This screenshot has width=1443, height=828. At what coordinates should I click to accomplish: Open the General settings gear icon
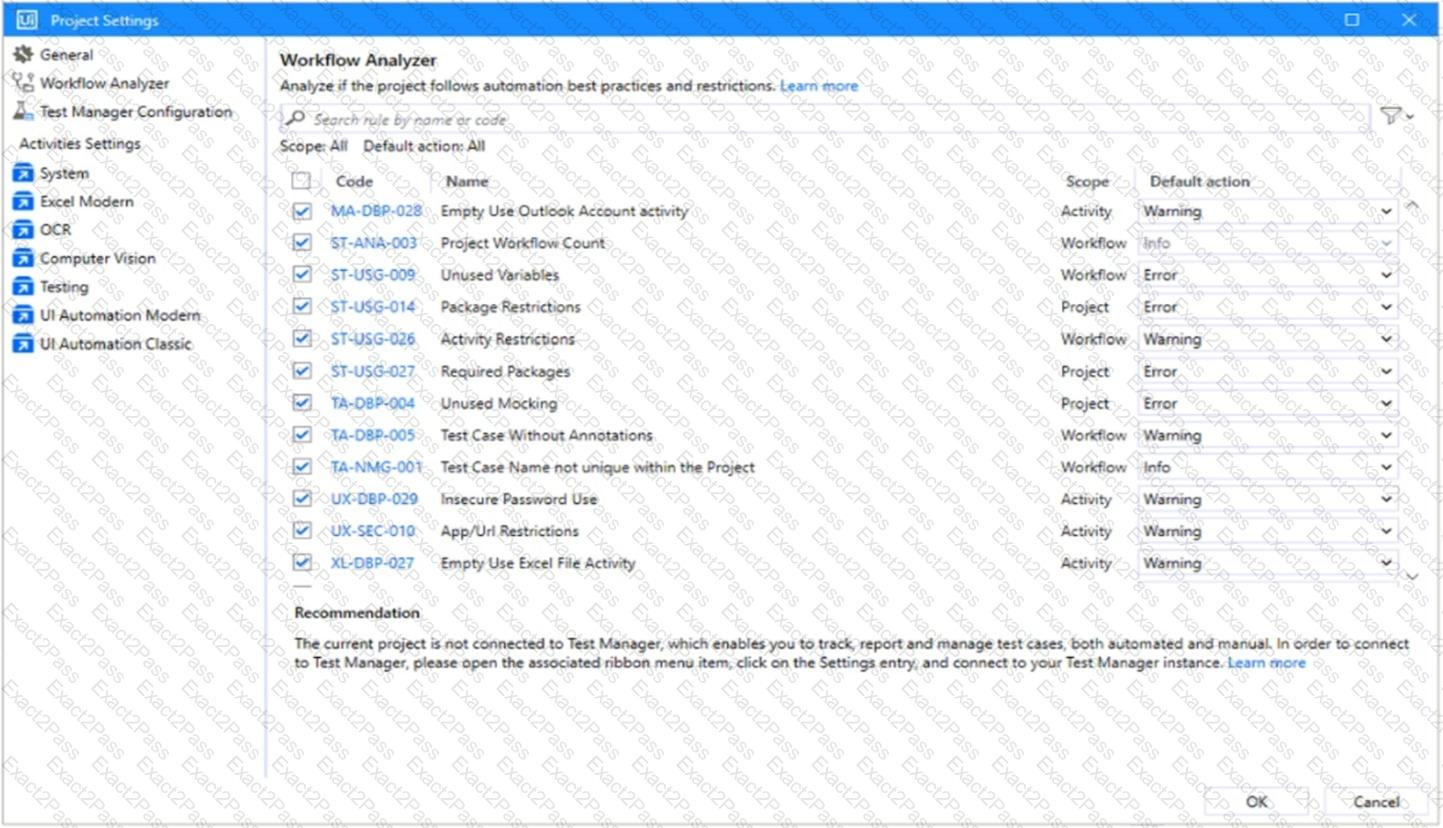pyautogui.click(x=22, y=55)
